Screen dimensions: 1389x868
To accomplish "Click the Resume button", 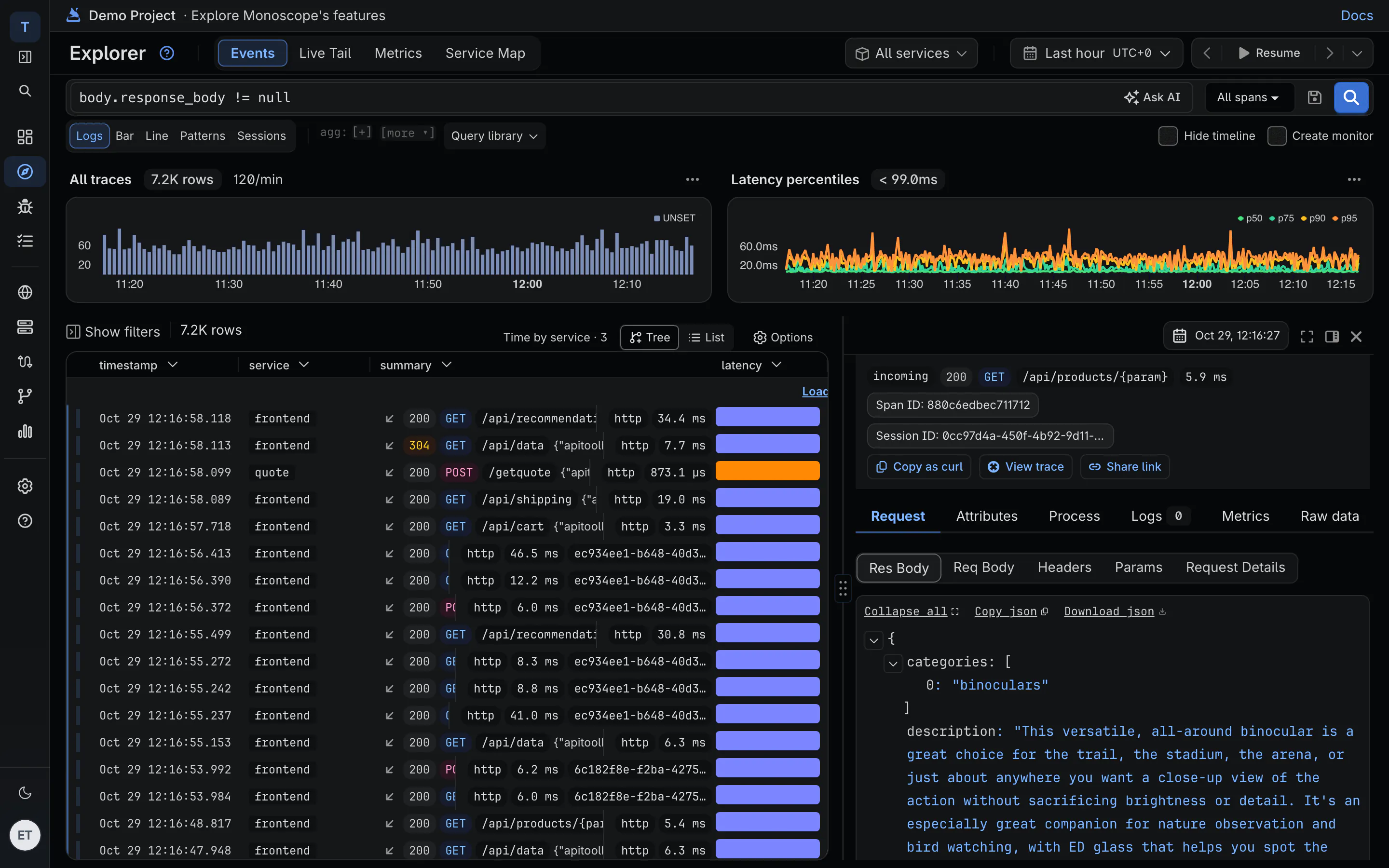I will 1268,53.
